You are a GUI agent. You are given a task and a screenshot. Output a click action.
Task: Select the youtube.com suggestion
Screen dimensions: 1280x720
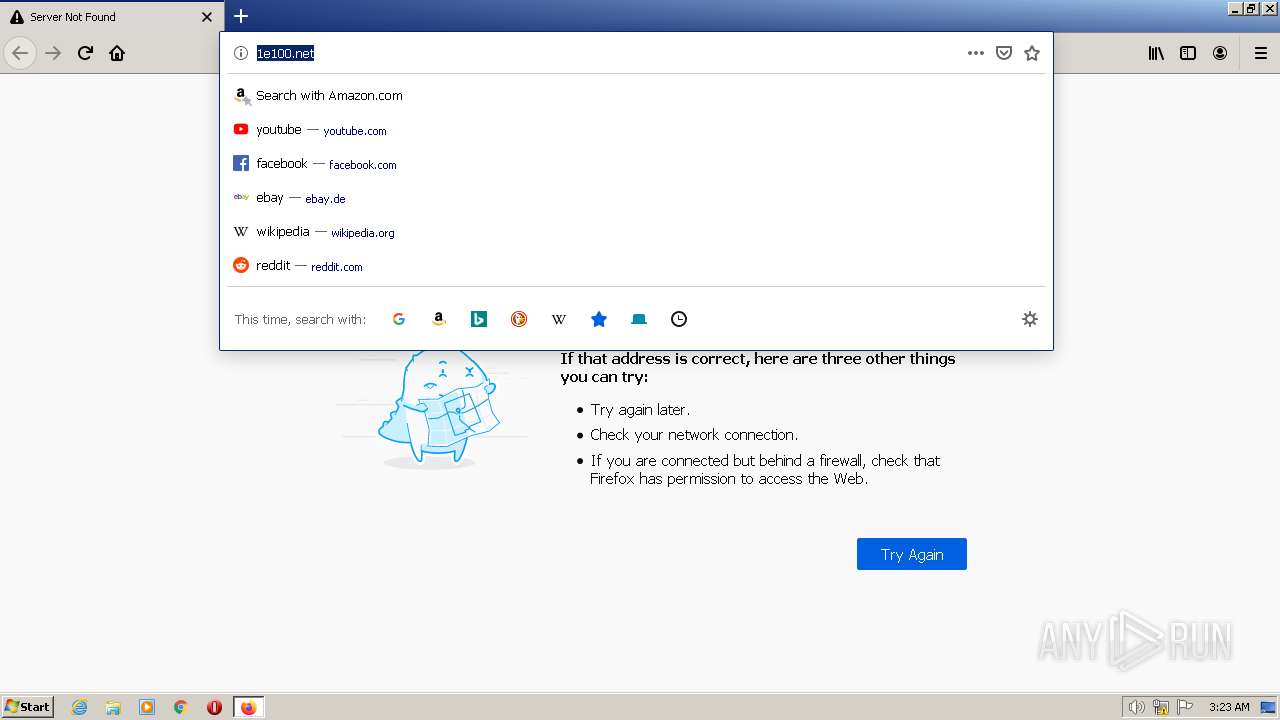pyautogui.click(x=636, y=130)
